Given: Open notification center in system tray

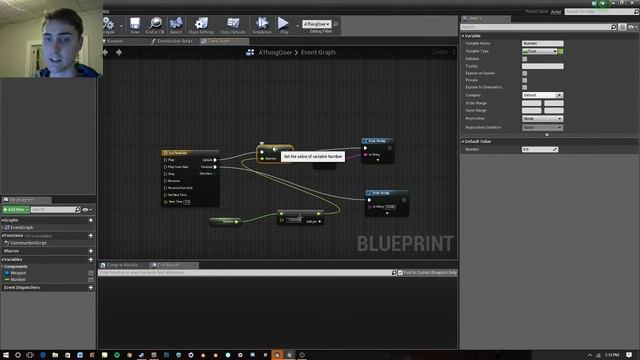Looking at the screenshot, I should point(629,355).
